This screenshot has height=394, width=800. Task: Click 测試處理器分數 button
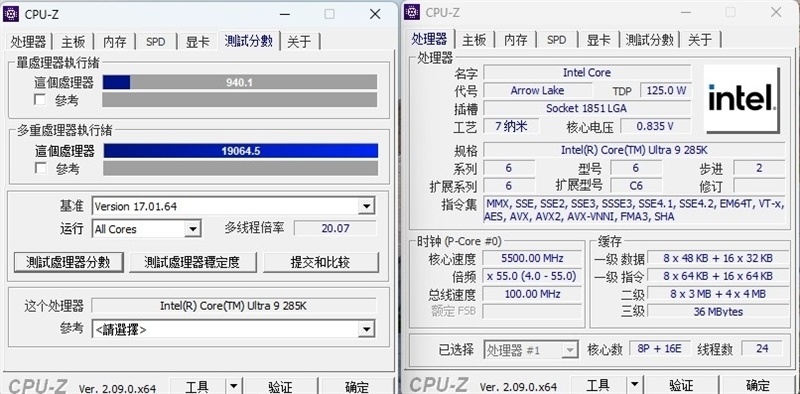(68, 262)
